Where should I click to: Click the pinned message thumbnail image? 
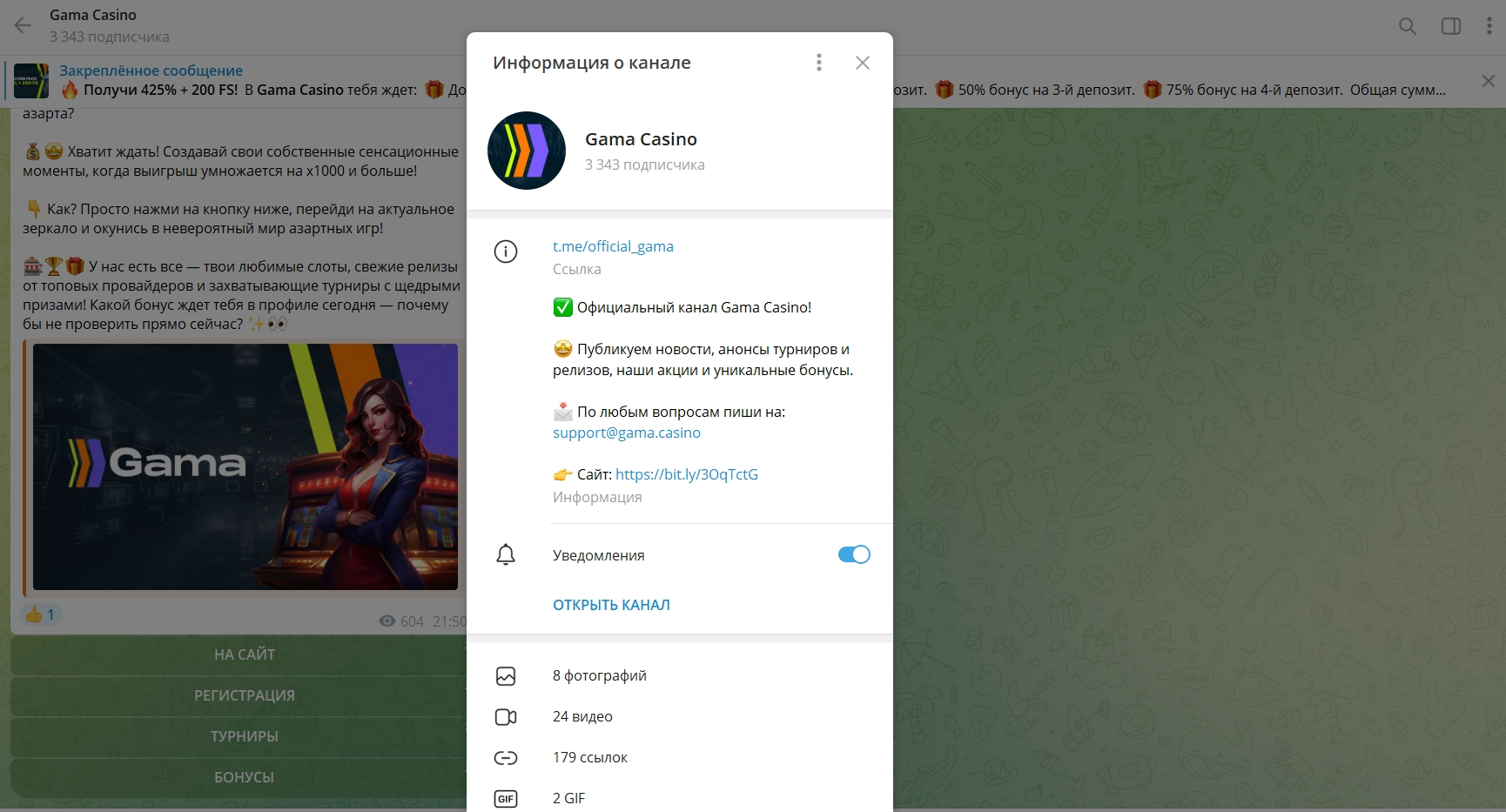click(31, 81)
